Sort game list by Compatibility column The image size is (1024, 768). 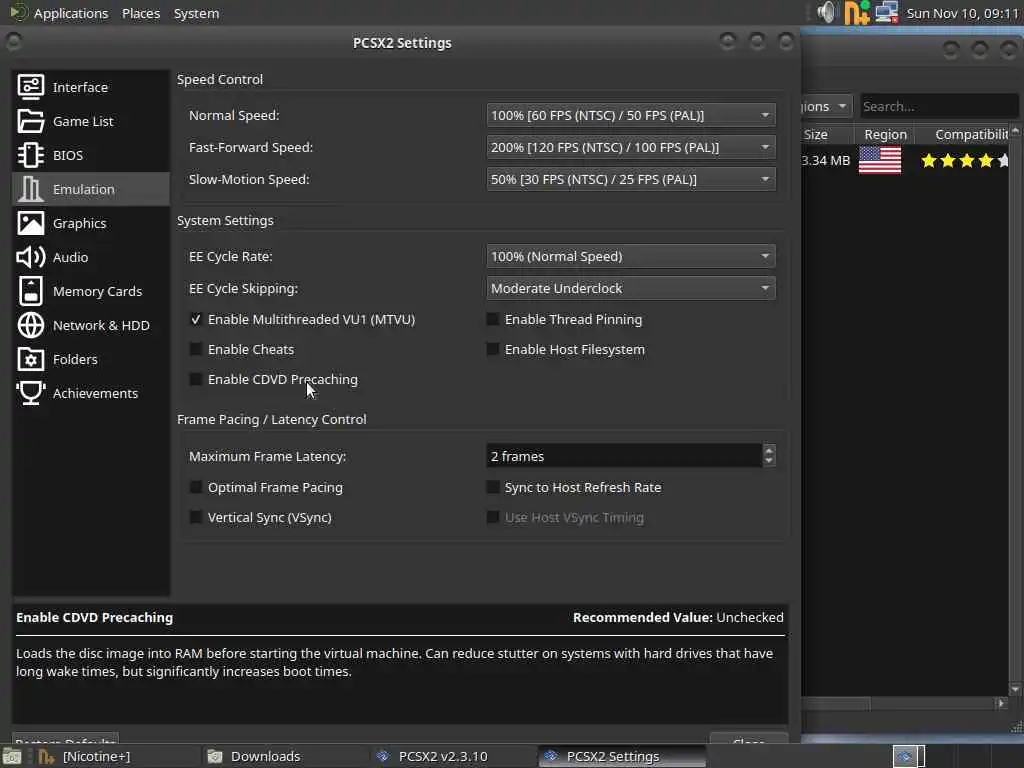coord(963,135)
